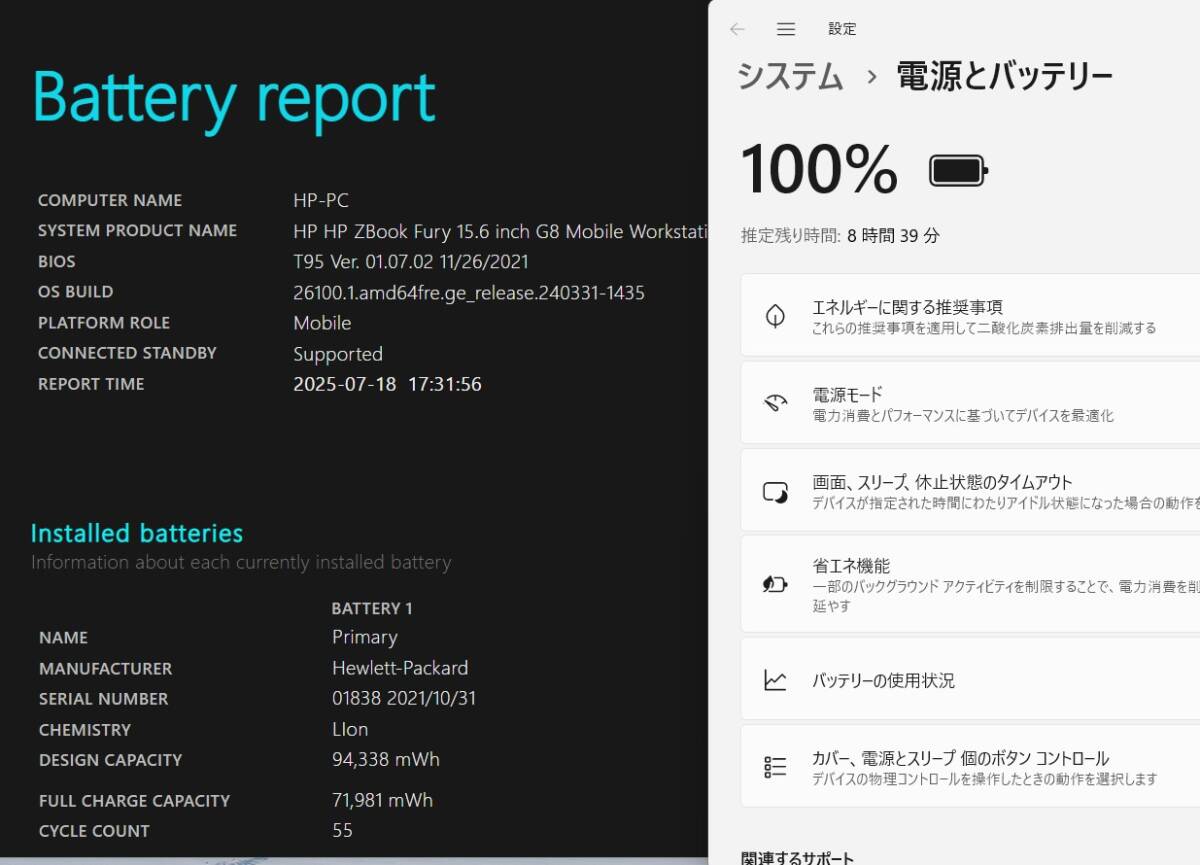Click the CYCLE COUNT label
This screenshot has height=865, width=1200.
(x=94, y=831)
